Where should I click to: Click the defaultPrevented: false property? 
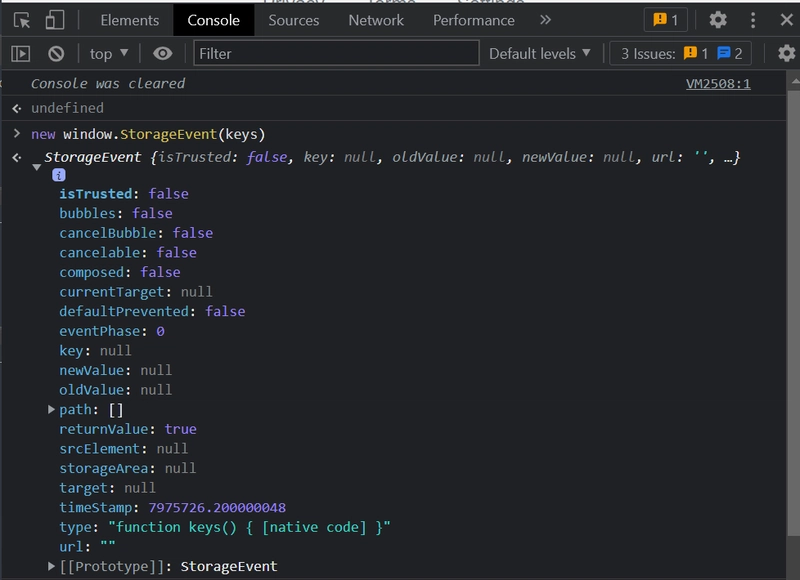pos(152,311)
